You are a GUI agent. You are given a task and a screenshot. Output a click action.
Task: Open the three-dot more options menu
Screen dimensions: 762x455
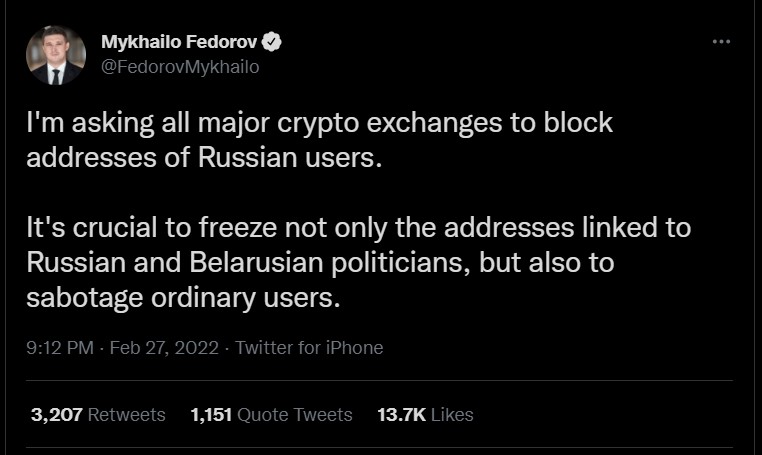coord(721,42)
